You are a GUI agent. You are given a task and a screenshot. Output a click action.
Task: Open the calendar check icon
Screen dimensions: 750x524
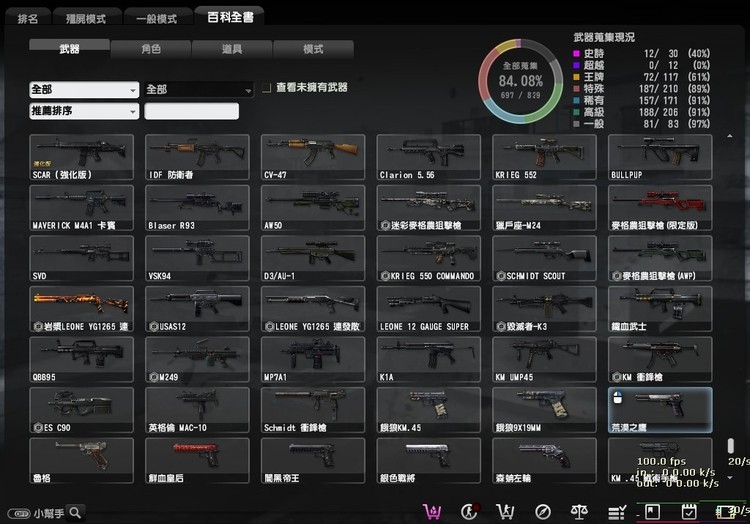pyautogui.click(x=689, y=512)
